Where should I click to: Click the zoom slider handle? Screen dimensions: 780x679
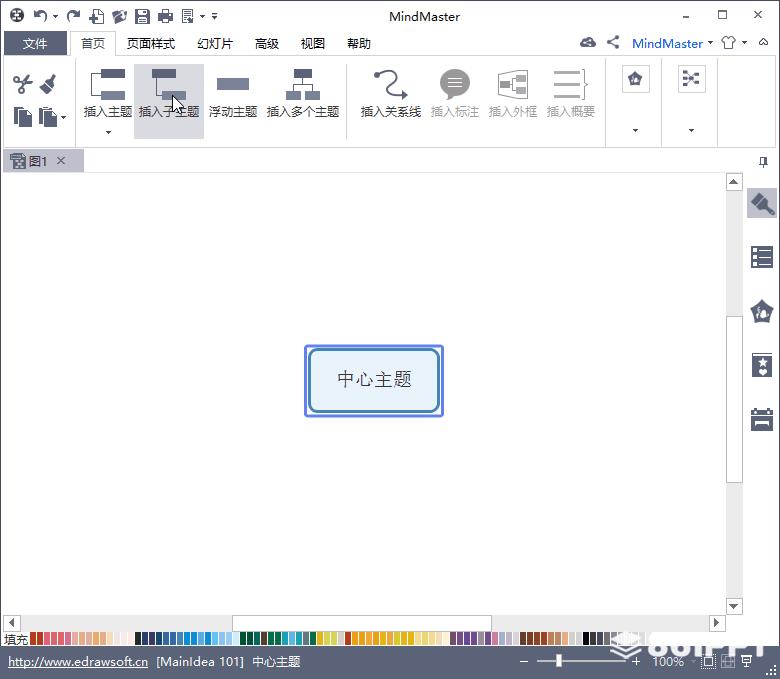tap(559, 661)
